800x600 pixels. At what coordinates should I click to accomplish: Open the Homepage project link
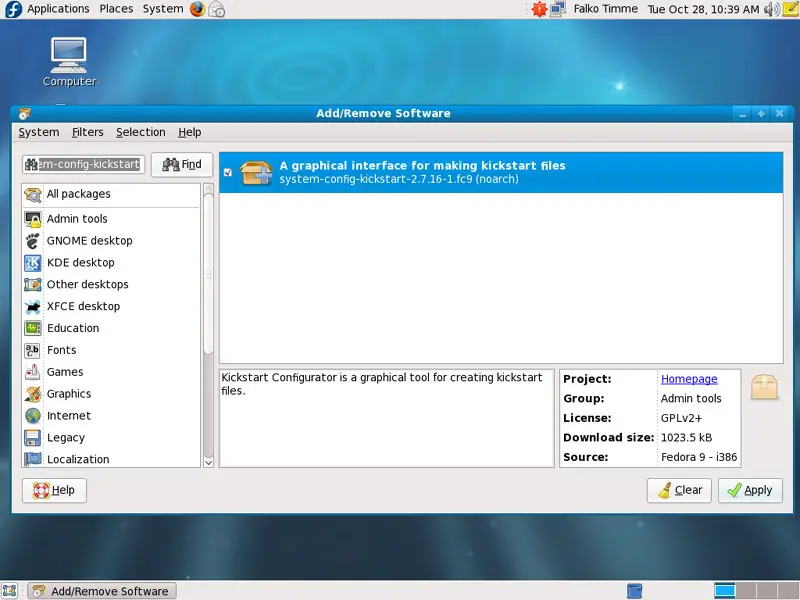(x=689, y=379)
